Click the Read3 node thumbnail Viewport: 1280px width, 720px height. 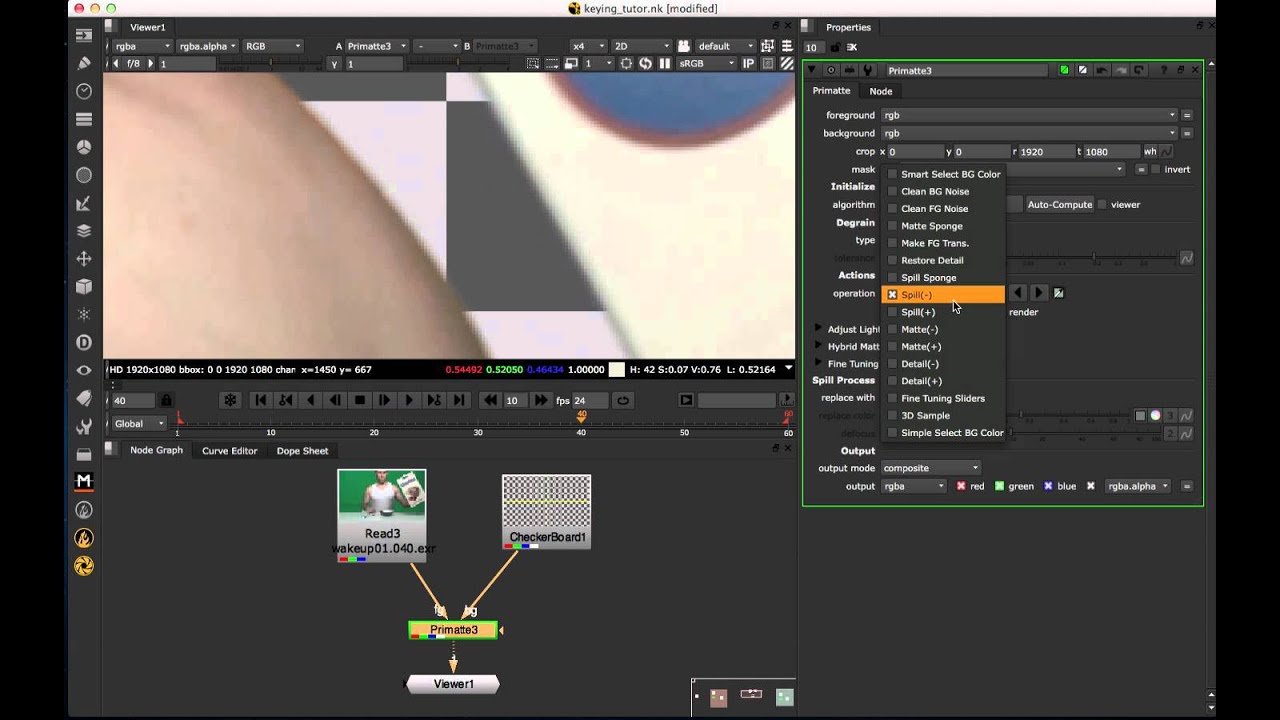coord(382,497)
